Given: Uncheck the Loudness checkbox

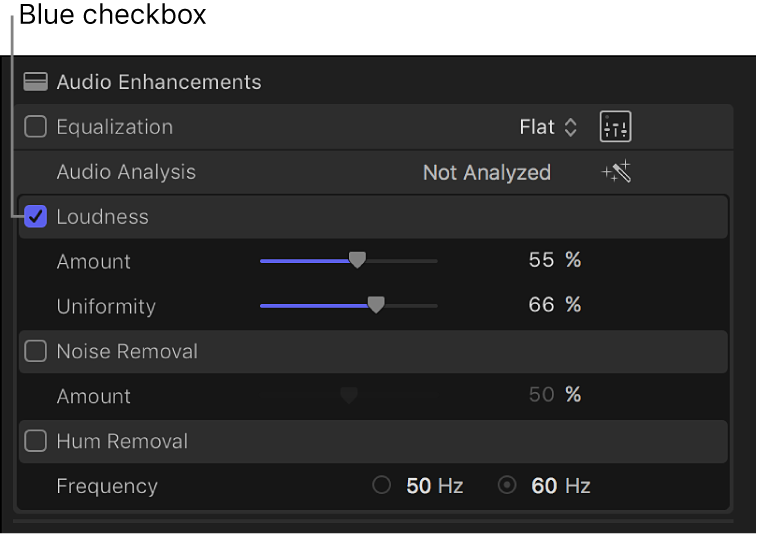Looking at the screenshot, I should pyautogui.click(x=36, y=217).
